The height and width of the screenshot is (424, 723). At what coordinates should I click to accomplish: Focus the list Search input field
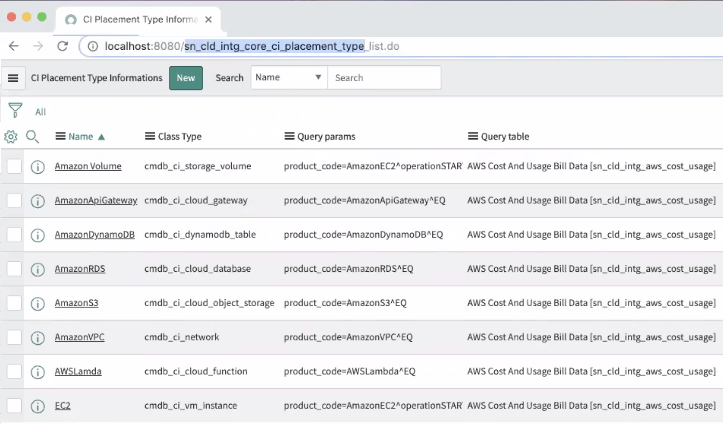[384, 77]
